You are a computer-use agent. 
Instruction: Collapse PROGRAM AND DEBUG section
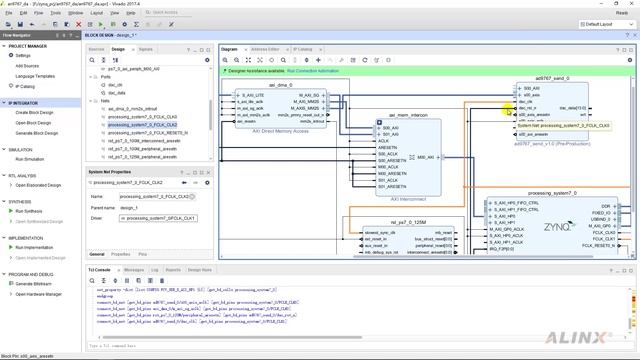tap(4, 274)
